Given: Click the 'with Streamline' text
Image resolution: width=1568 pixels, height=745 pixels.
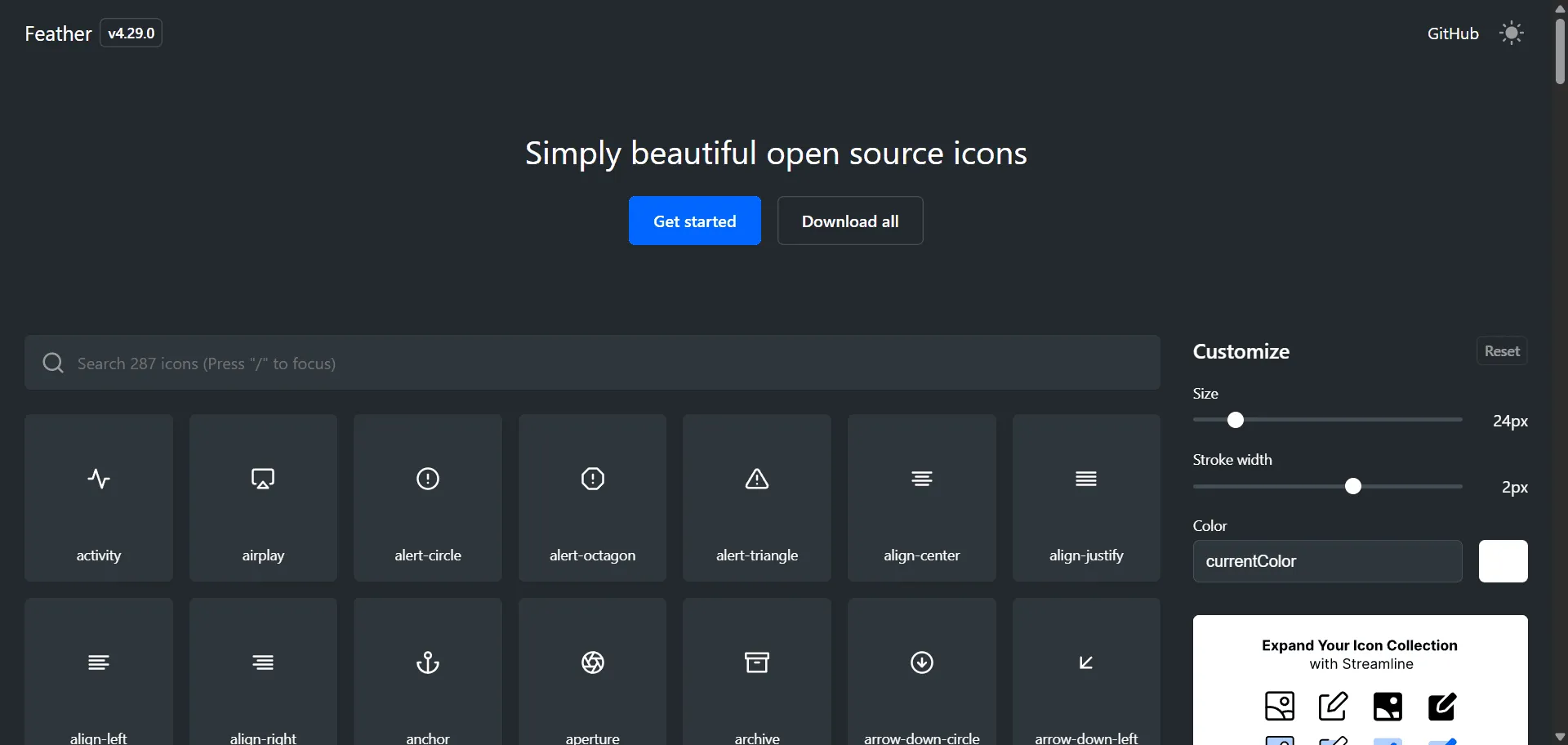Looking at the screenshot, I should point(1361,664).
